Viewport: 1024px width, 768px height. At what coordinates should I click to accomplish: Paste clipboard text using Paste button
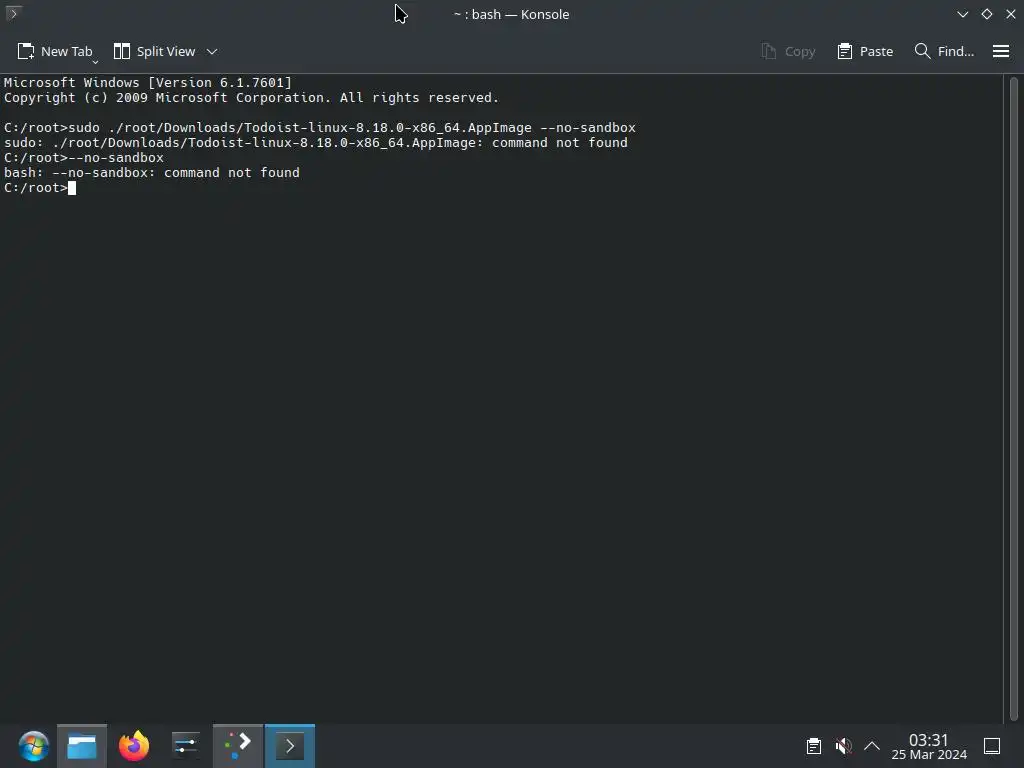pos(865,52)
